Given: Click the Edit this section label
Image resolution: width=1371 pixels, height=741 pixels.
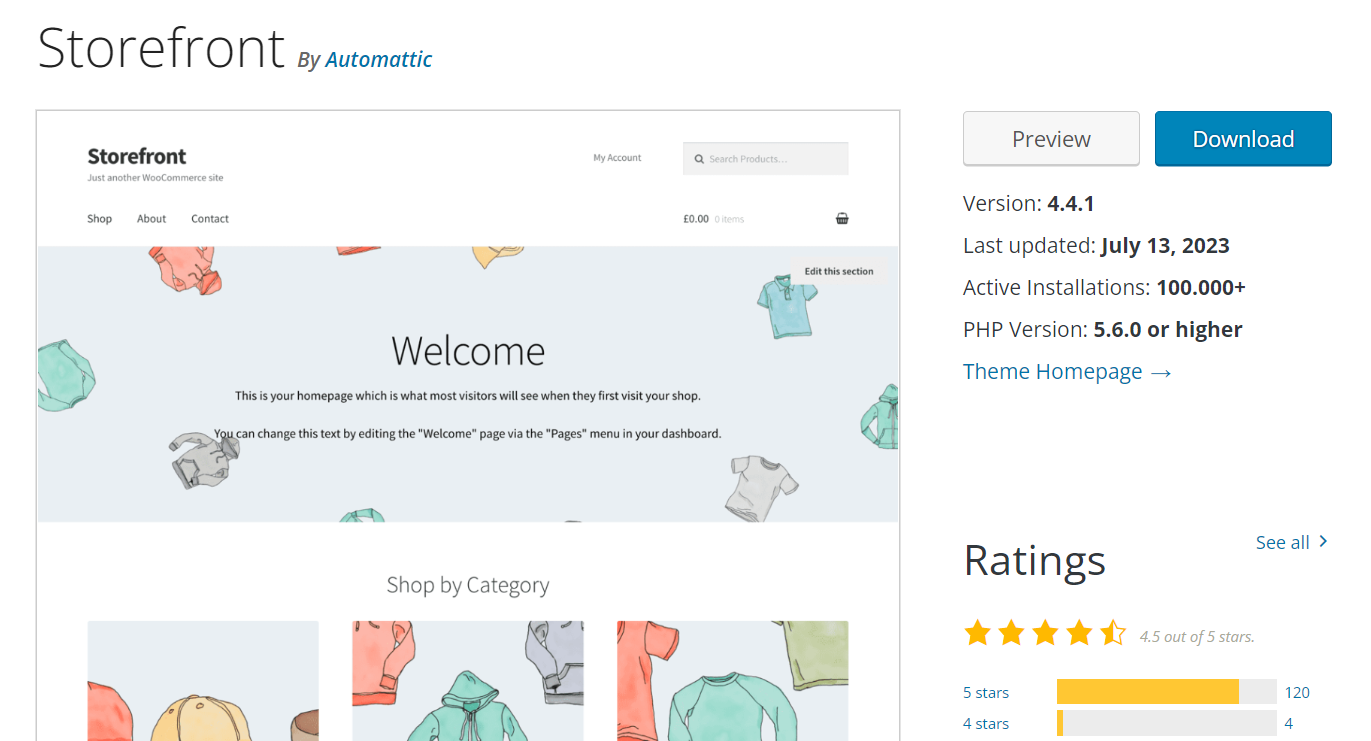Looking at the screenshot, I should tap(841, 270).
